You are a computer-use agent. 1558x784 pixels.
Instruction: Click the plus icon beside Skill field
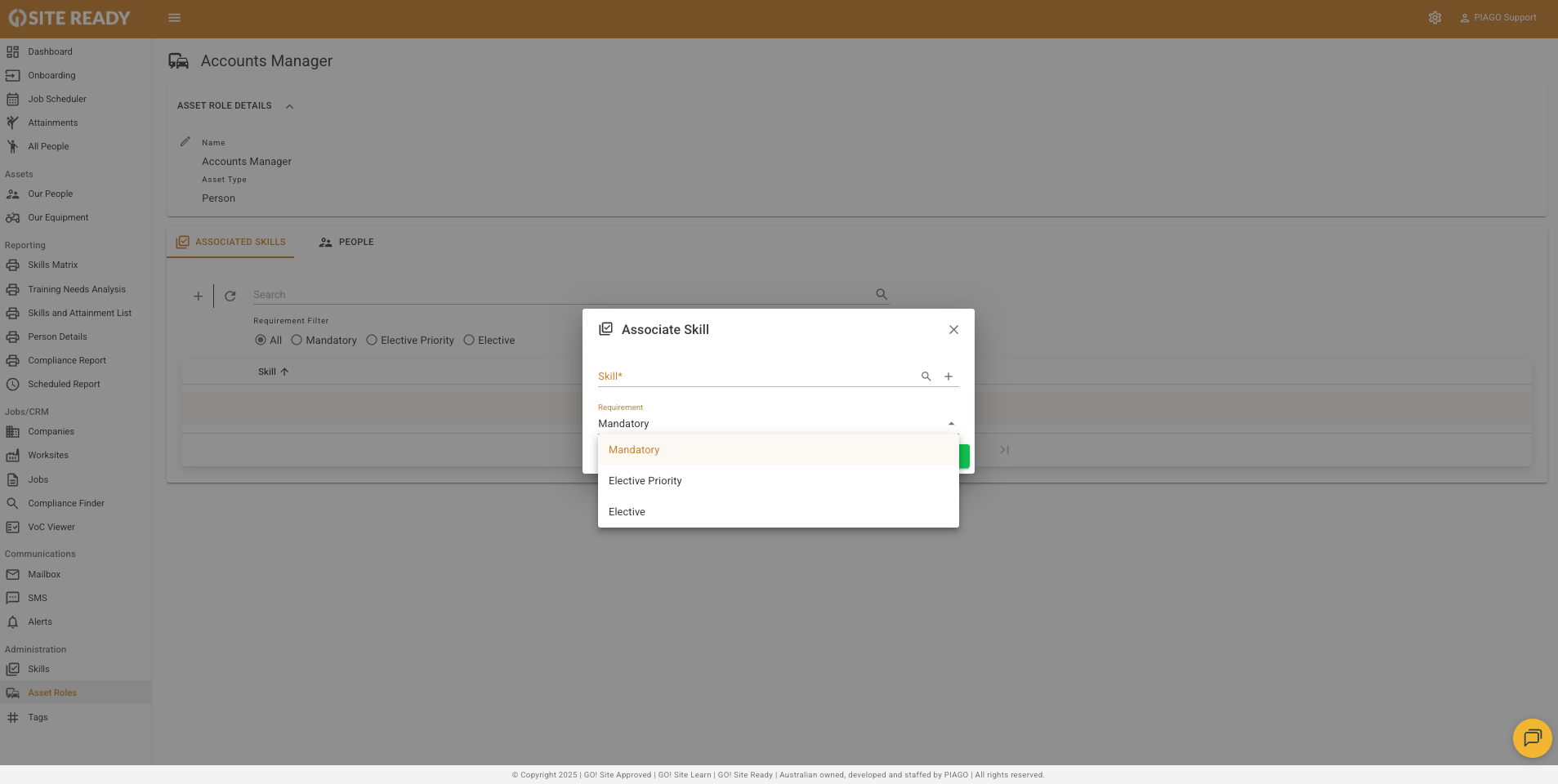(949, 376)
